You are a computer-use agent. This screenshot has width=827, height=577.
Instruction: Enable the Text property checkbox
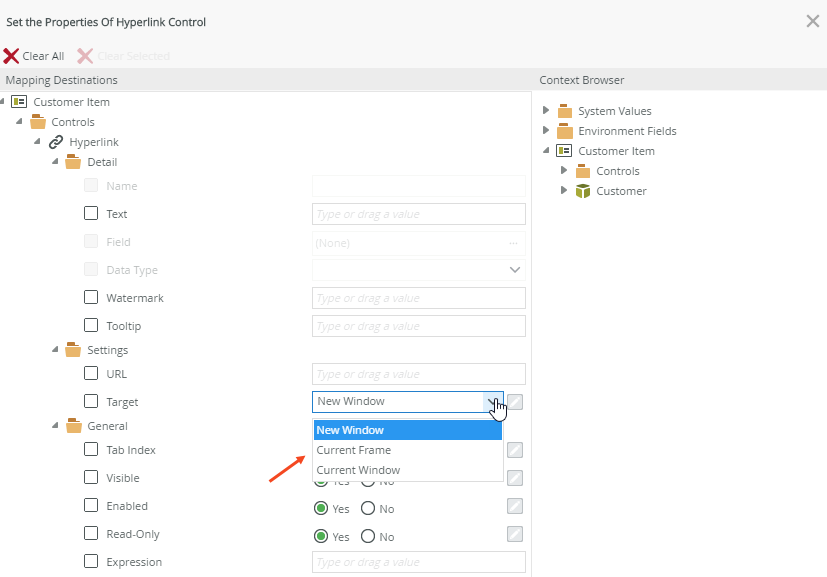point(91,213)
